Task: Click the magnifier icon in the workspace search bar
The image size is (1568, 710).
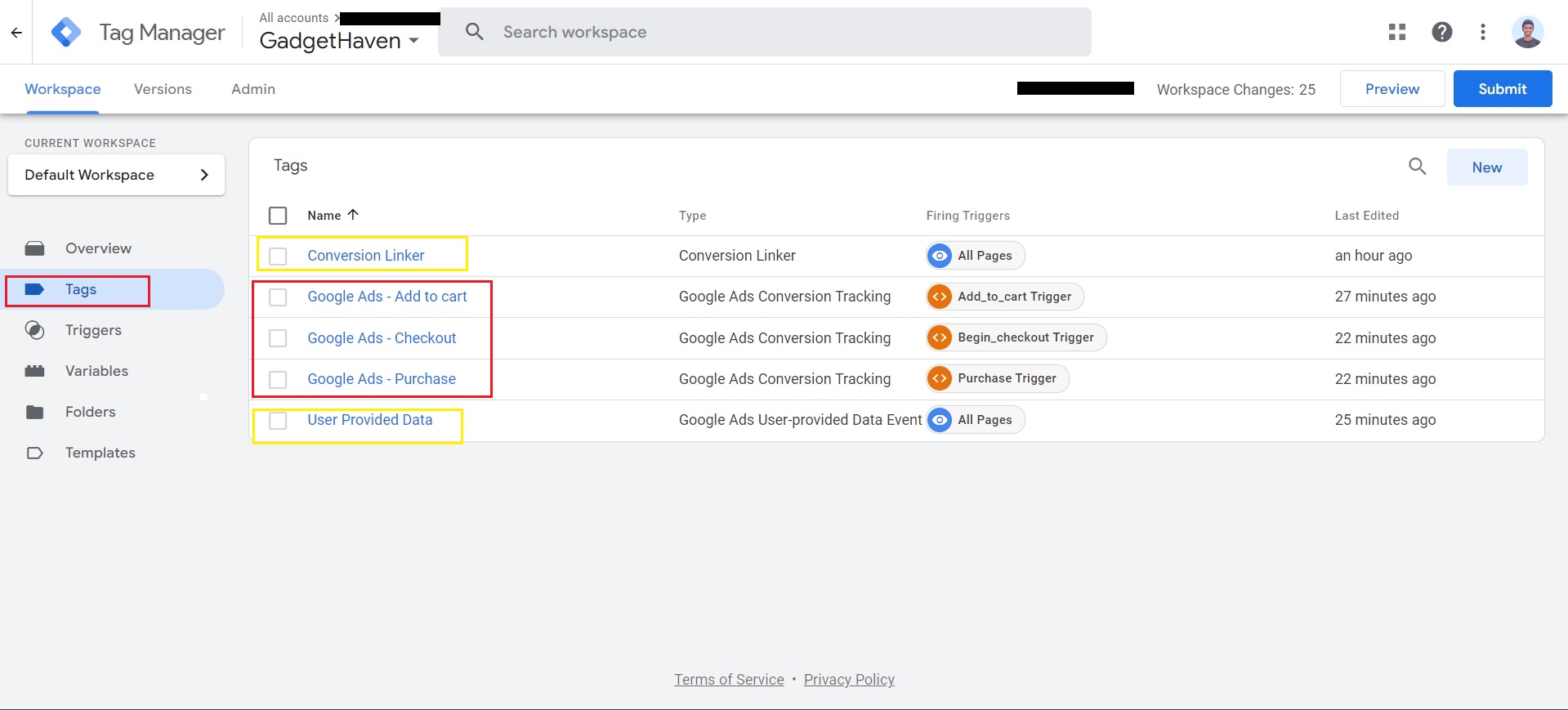Action: click(x=474, y=32)
